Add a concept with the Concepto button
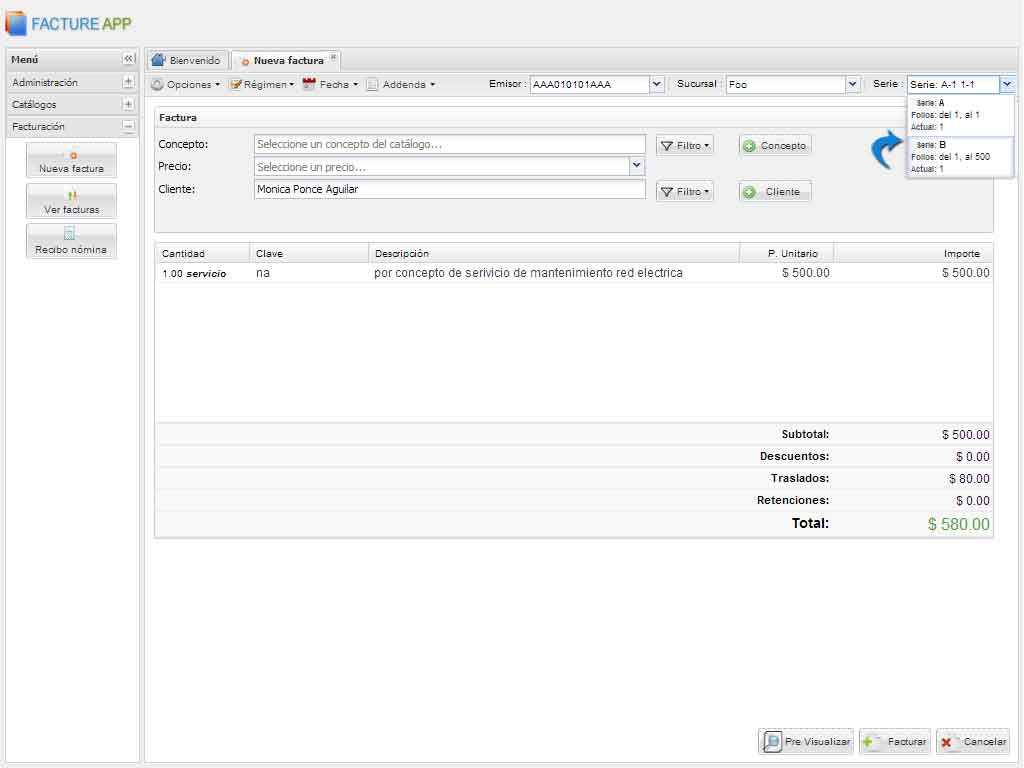 [x=774, y=146]
